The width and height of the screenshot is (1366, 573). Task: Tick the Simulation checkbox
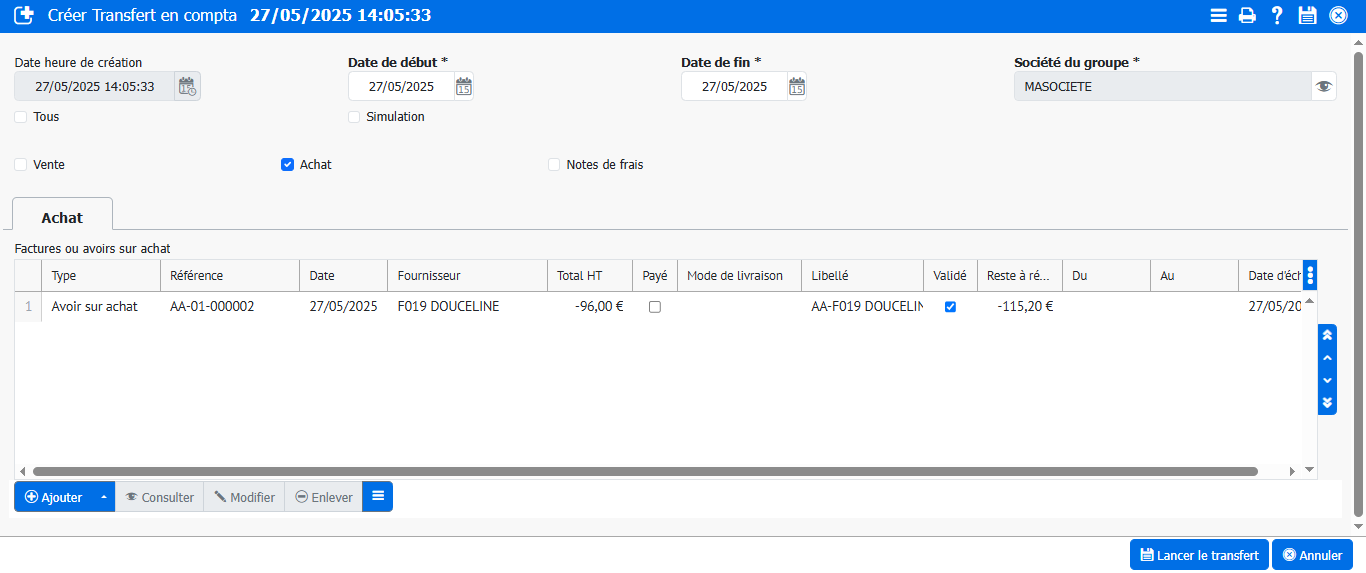(x=354, y=117)
